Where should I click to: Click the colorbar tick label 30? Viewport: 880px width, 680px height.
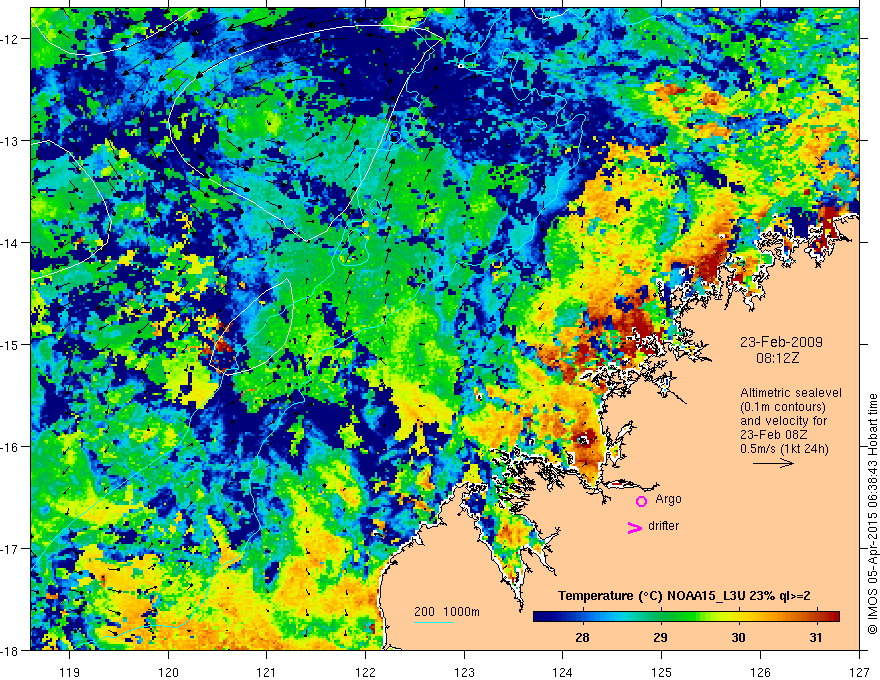pos(739,637)
